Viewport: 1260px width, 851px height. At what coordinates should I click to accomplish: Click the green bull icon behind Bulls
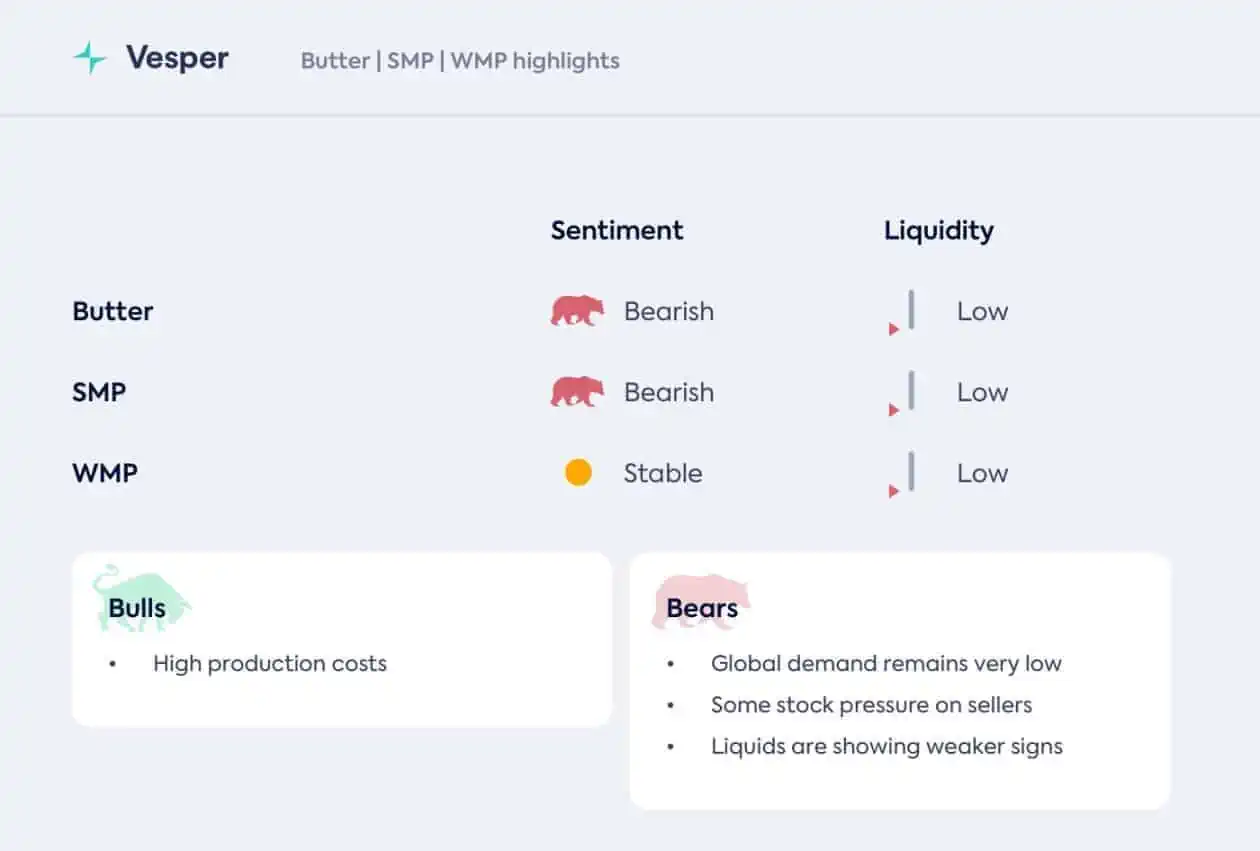tap(141, 598)
